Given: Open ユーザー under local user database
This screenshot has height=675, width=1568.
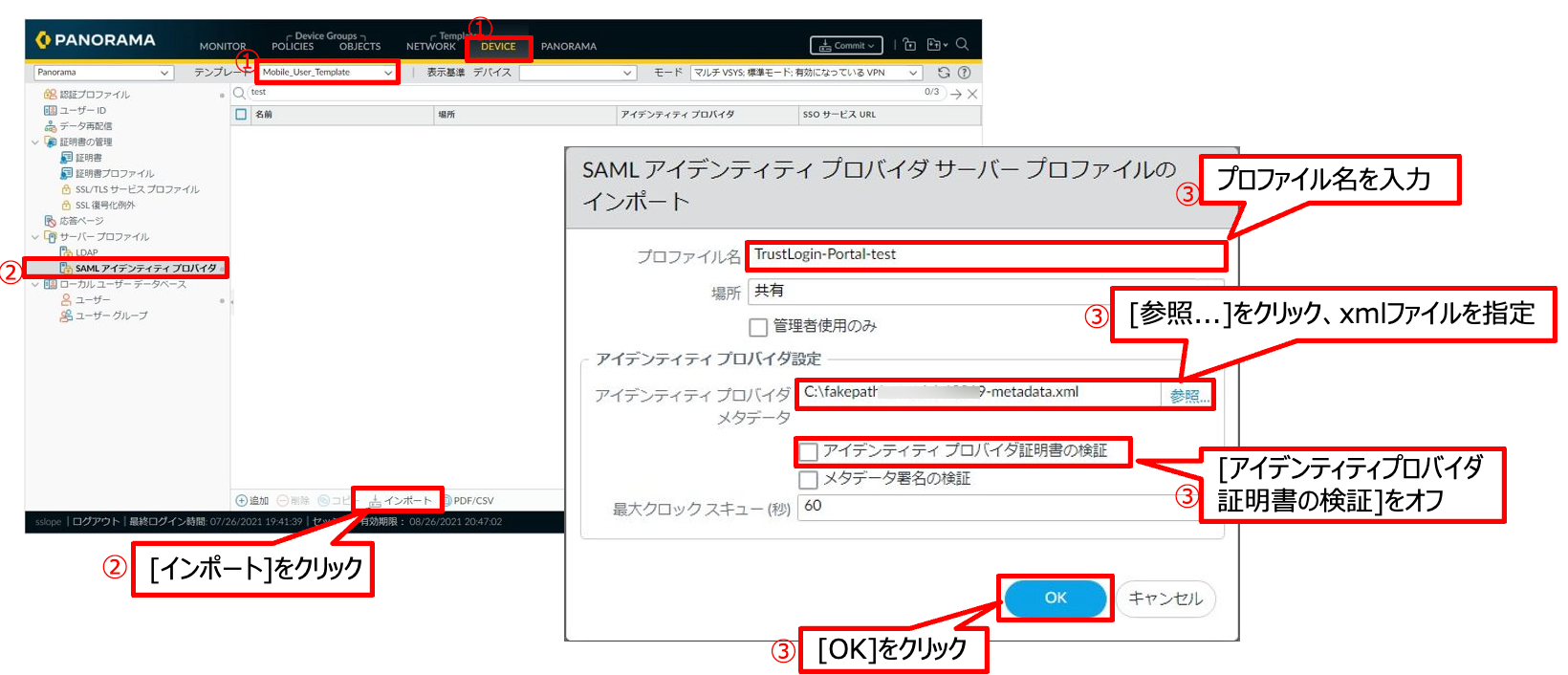Looking at the screenshot, I should coord(93,300).
